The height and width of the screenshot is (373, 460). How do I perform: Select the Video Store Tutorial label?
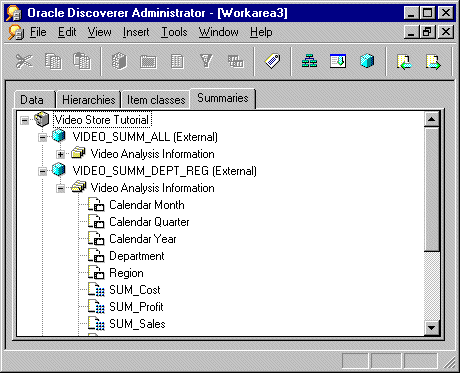point(102,120)
